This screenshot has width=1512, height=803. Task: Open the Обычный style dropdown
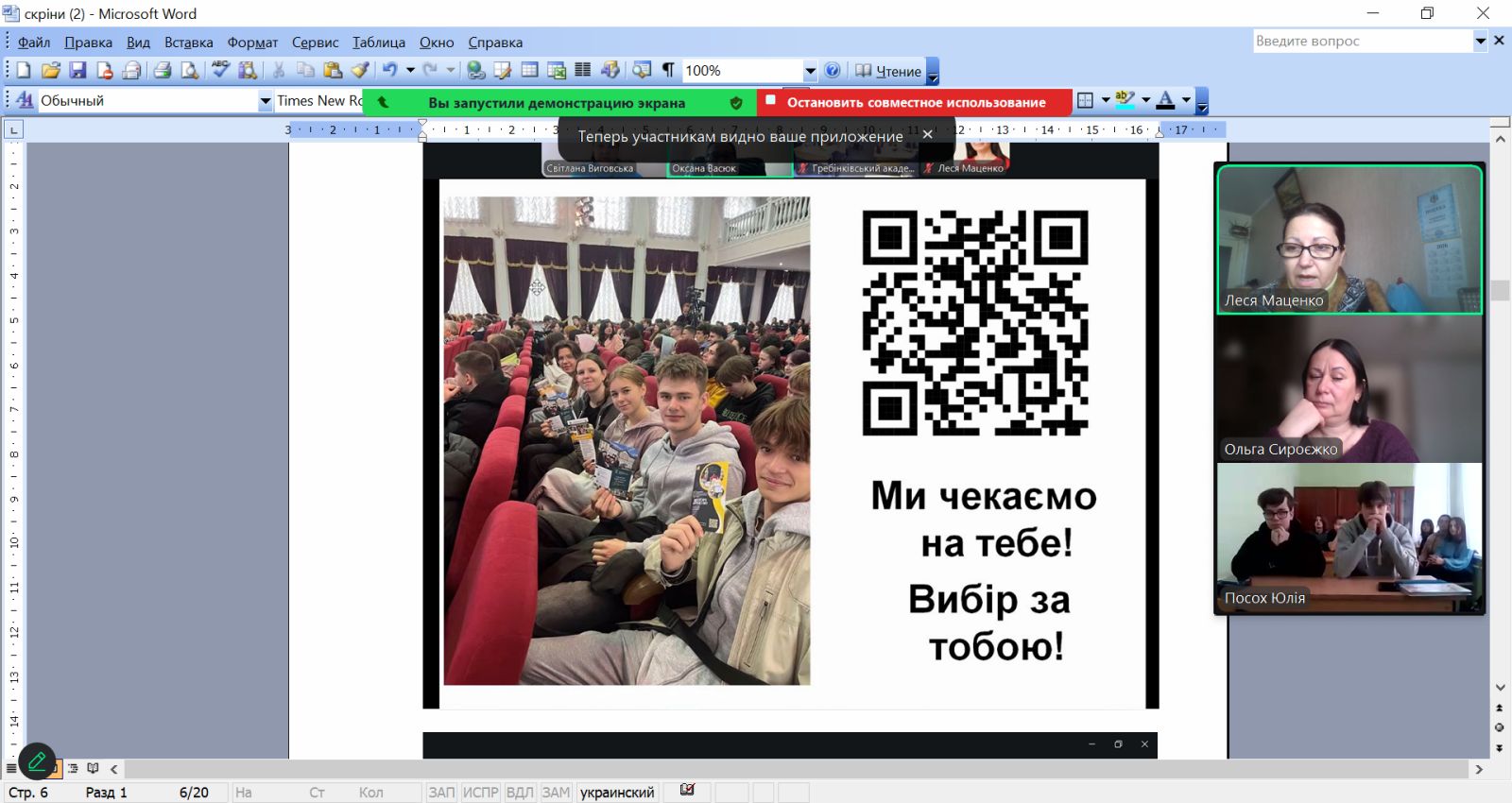tap(266, 101)
